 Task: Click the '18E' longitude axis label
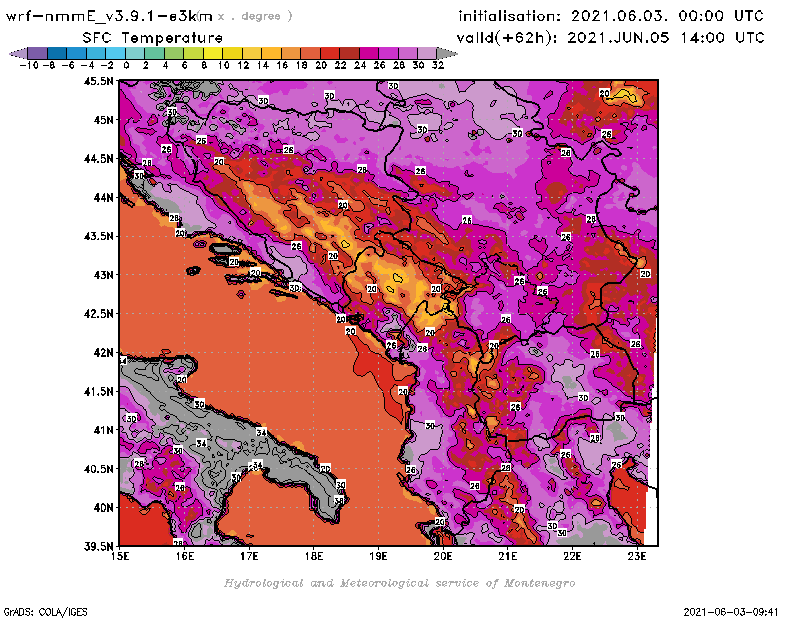point(314,556)
